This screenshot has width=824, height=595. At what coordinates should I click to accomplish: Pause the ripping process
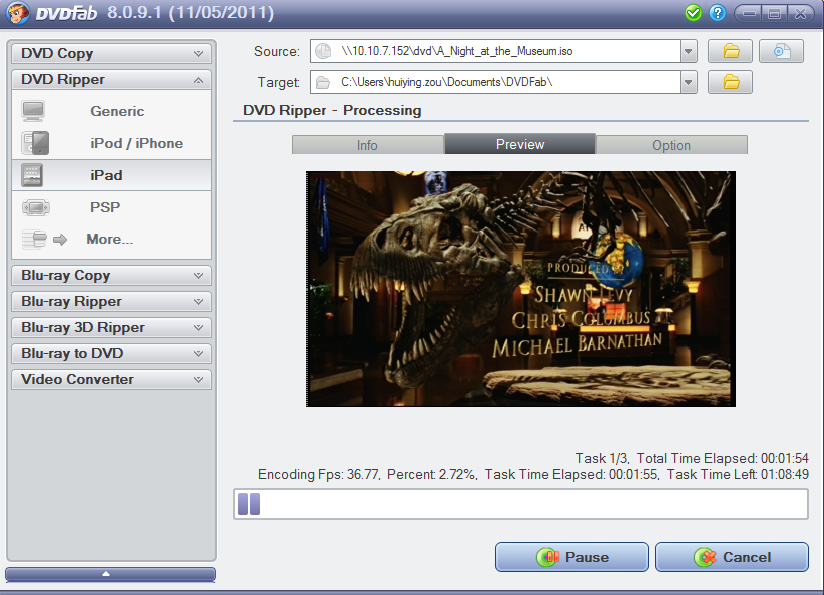(x=571, y=557)
